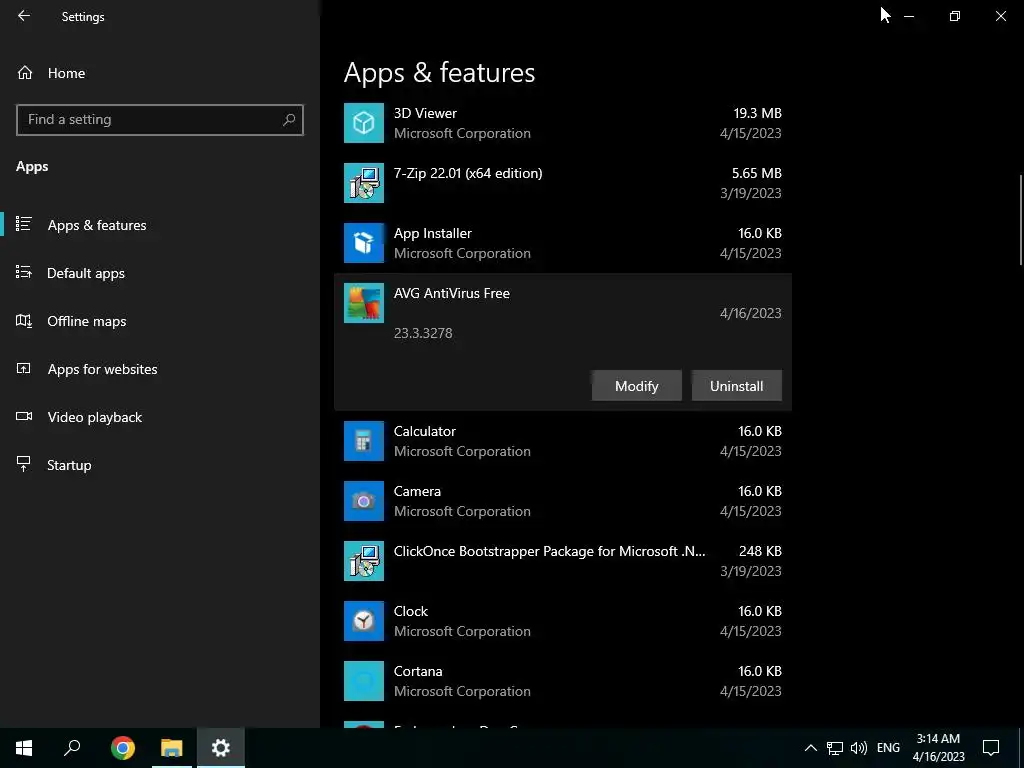This screenshot has height=768, width=1024.
Task: Click the AVG AntiVirus Free icon
Action: 364,303
